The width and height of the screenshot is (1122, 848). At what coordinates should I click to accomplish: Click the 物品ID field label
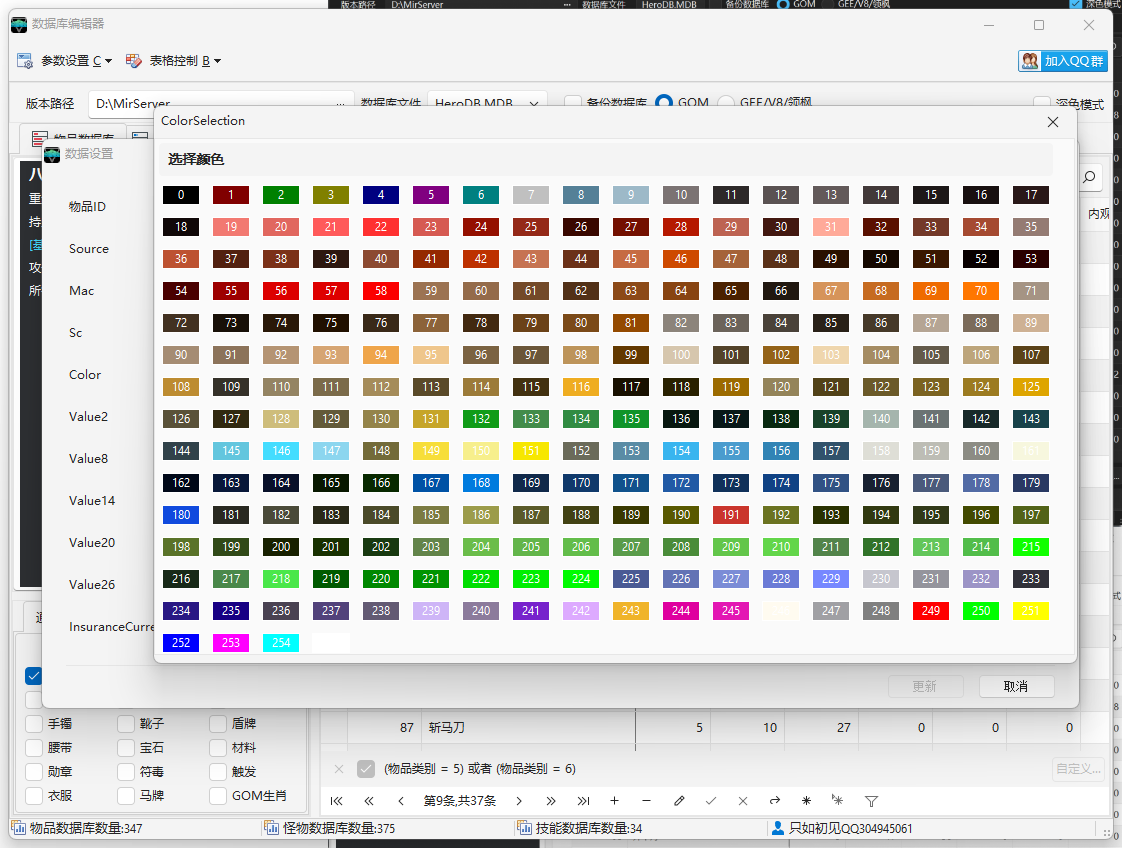coord(87,207)
